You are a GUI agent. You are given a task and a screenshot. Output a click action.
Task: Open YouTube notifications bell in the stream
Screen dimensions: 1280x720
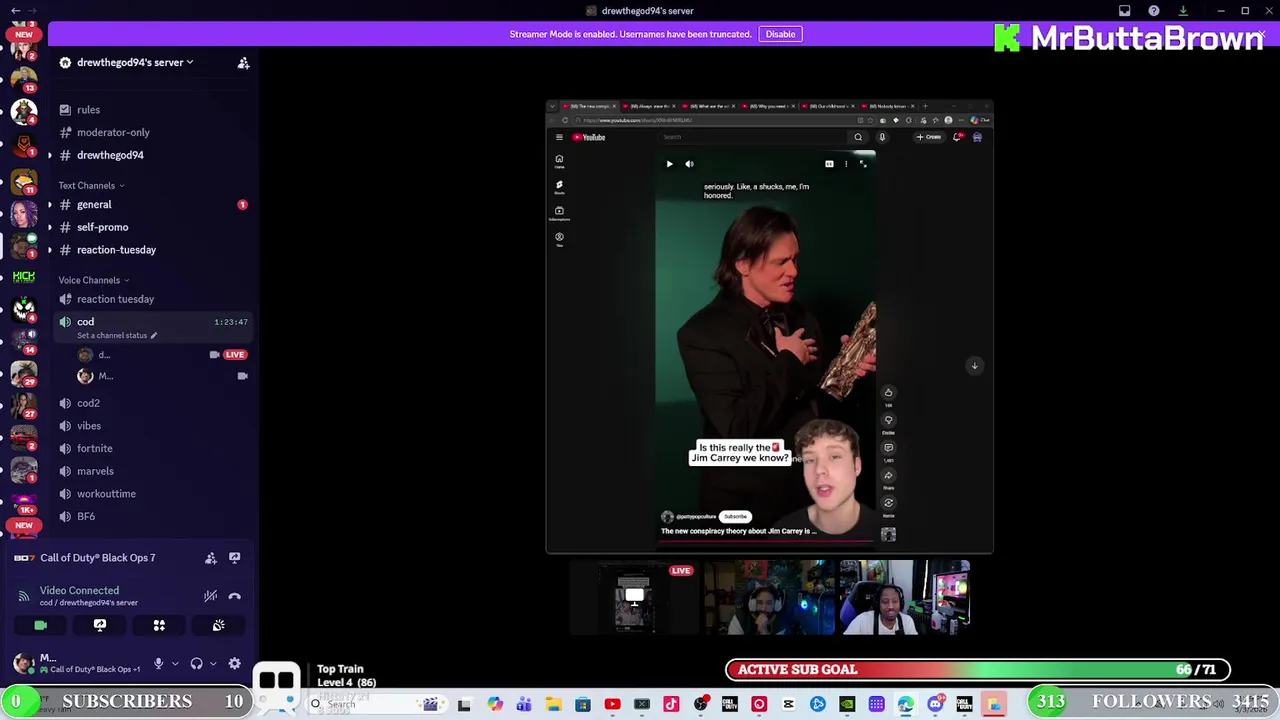point(957,137)
